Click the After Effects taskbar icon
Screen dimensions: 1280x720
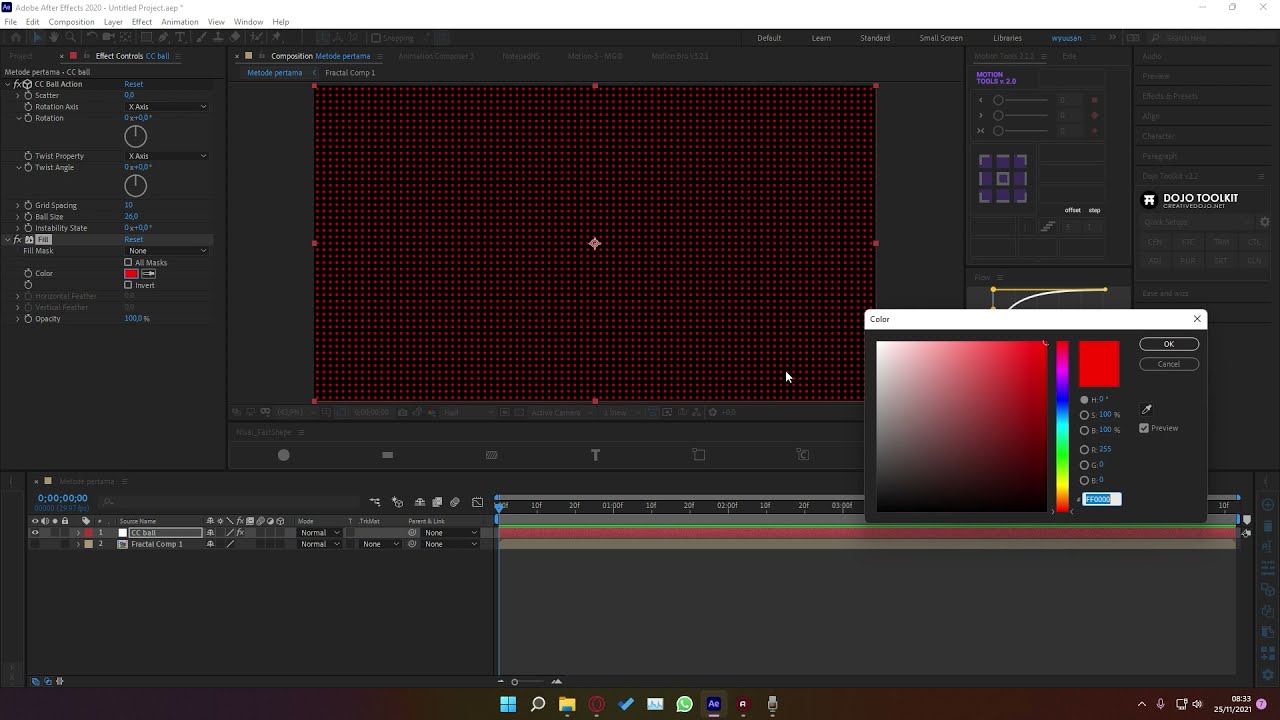click(x=714, y=704)
